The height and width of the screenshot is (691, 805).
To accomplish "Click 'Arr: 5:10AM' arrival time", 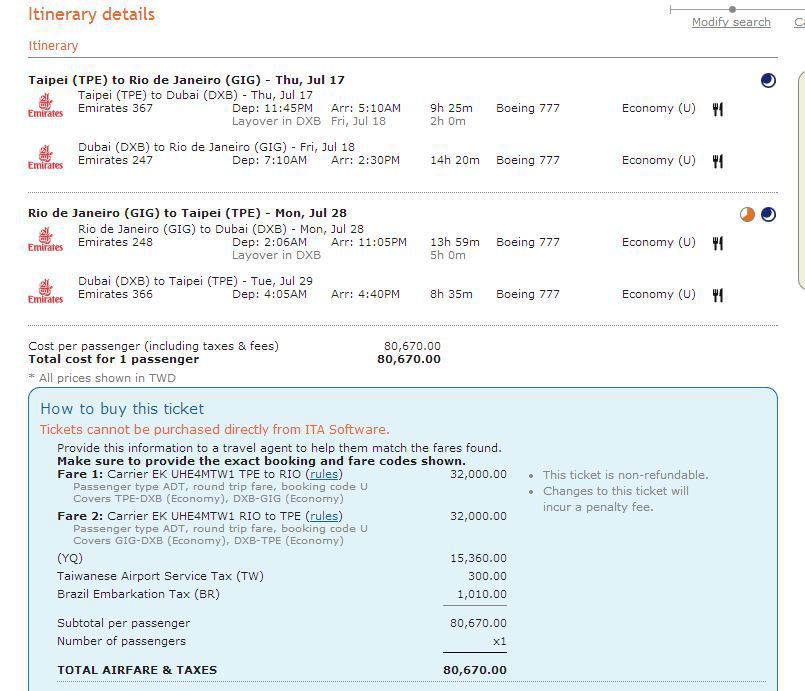I will 366,108.
